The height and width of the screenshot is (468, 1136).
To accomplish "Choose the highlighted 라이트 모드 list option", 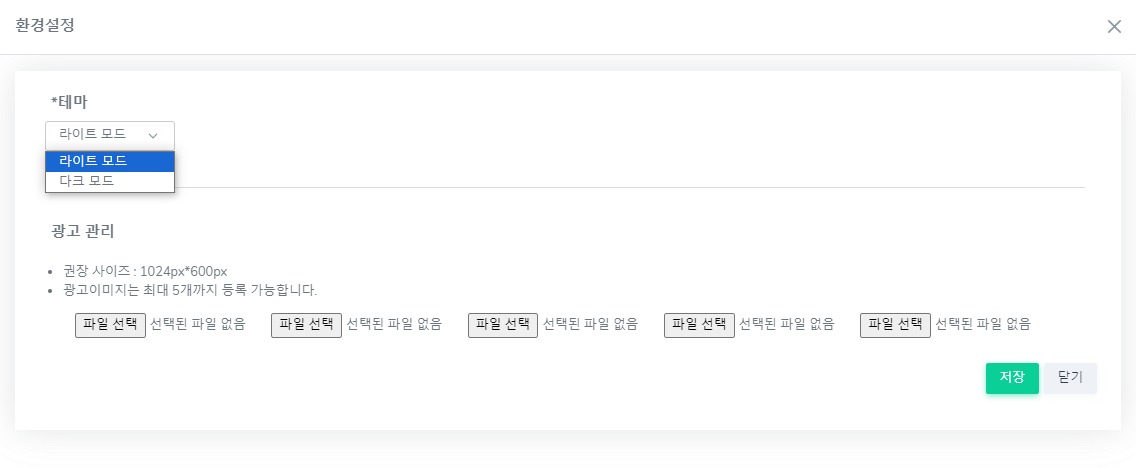I will pyautogui.click(x=110, y=162).
